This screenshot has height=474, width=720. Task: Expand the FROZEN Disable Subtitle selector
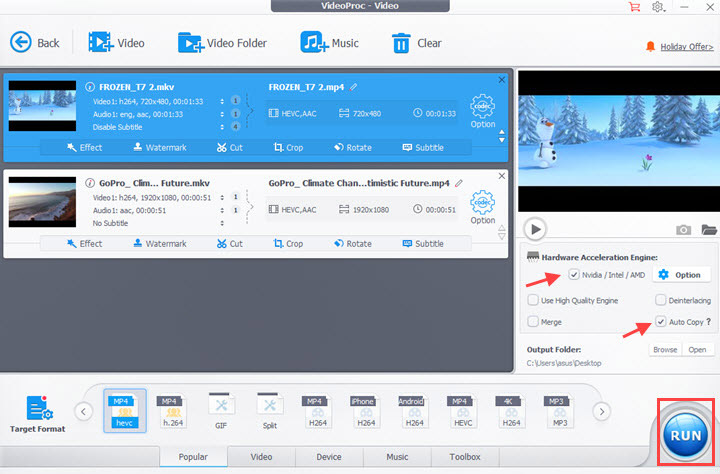(222, 127)
